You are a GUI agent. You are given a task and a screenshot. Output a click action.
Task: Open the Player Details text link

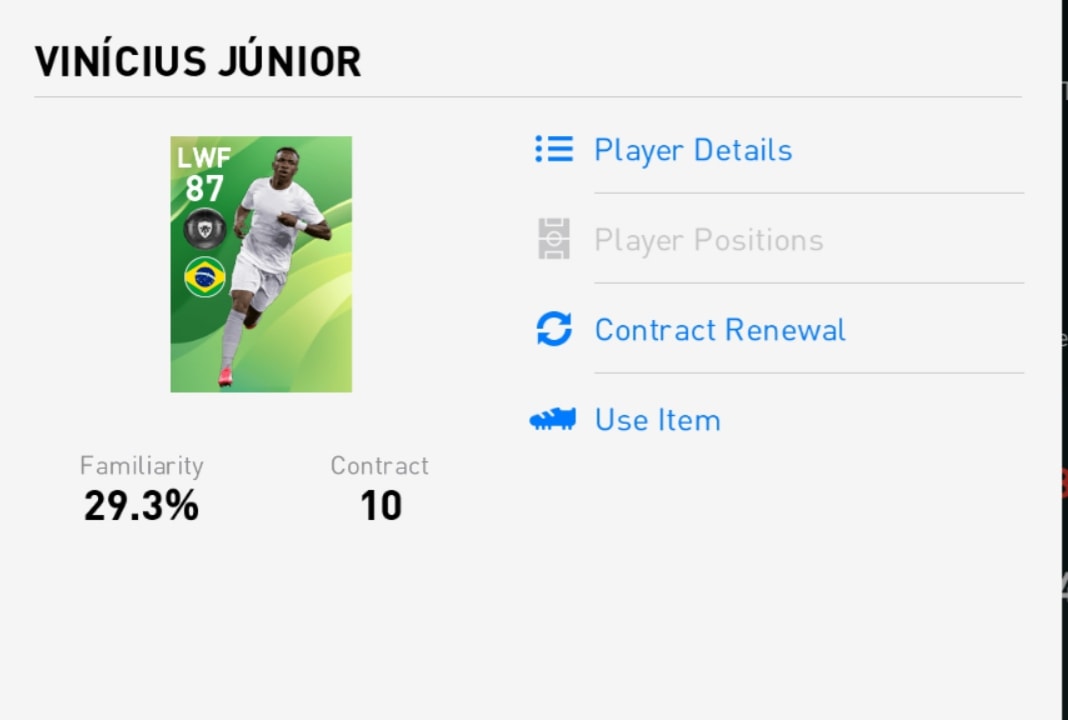click(693, 150)
